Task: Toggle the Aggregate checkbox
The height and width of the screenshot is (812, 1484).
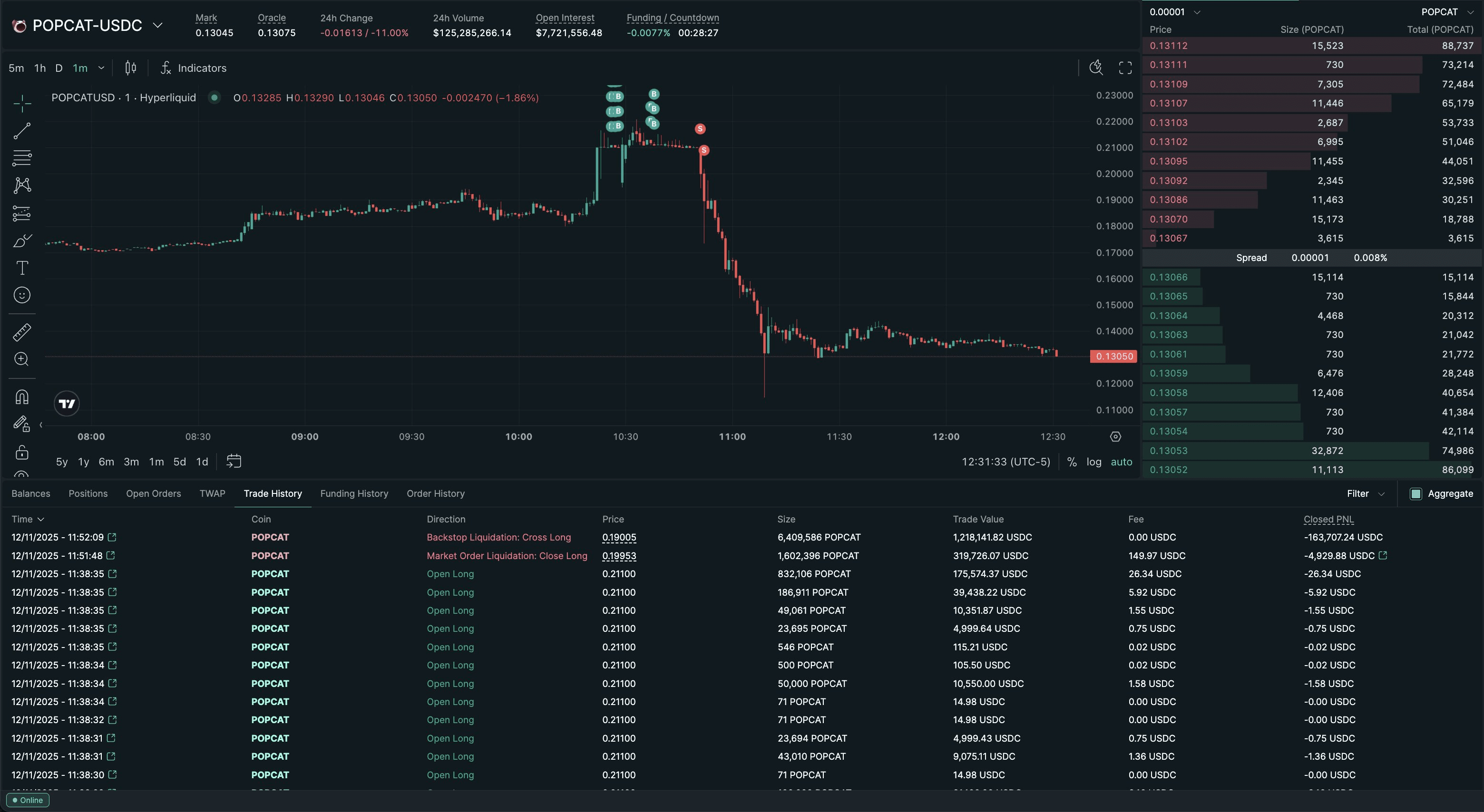Action: click(x=1416, y=493)
